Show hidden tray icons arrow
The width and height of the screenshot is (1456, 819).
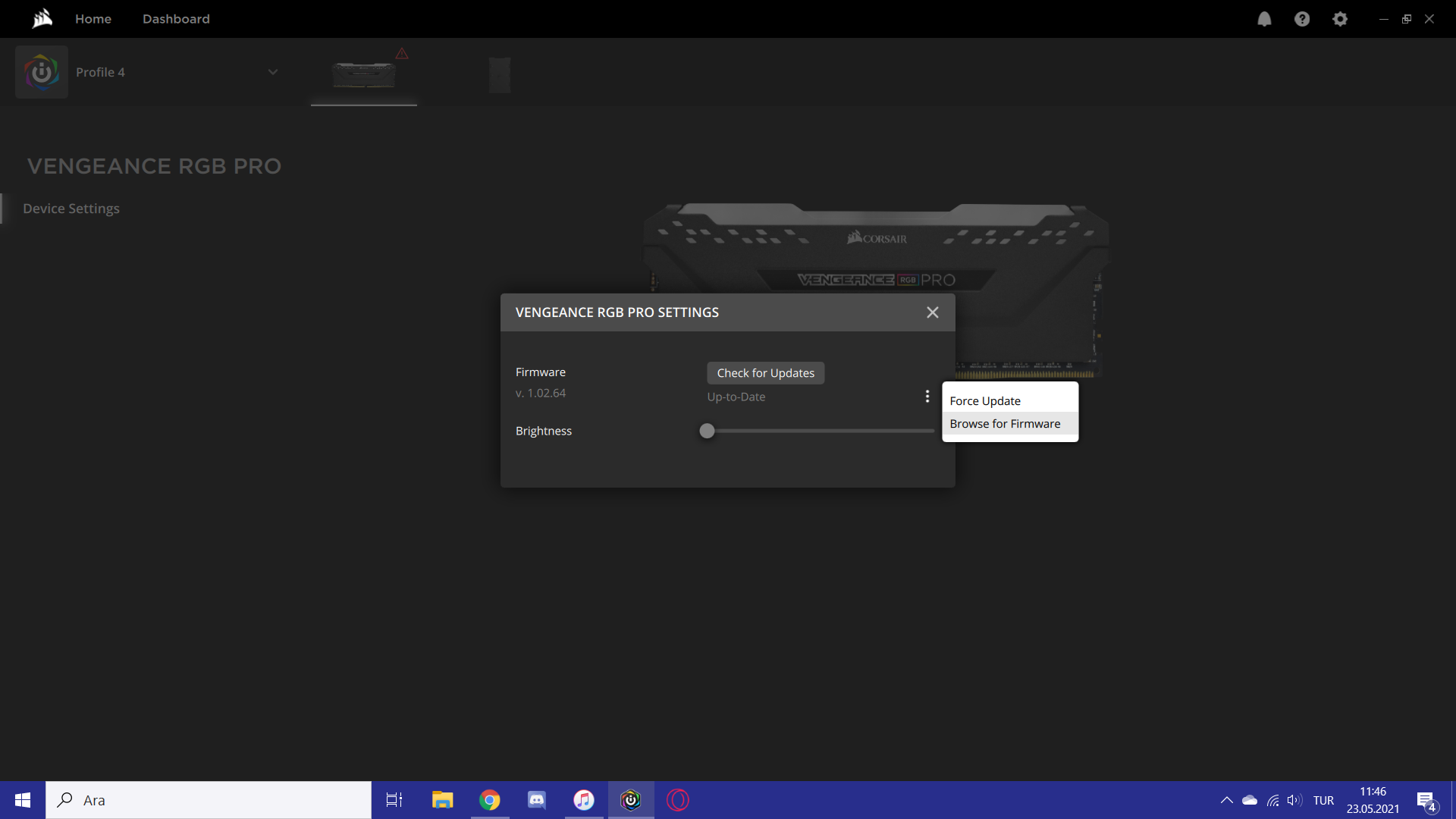pyautogui.click(x=1226, y=800)
